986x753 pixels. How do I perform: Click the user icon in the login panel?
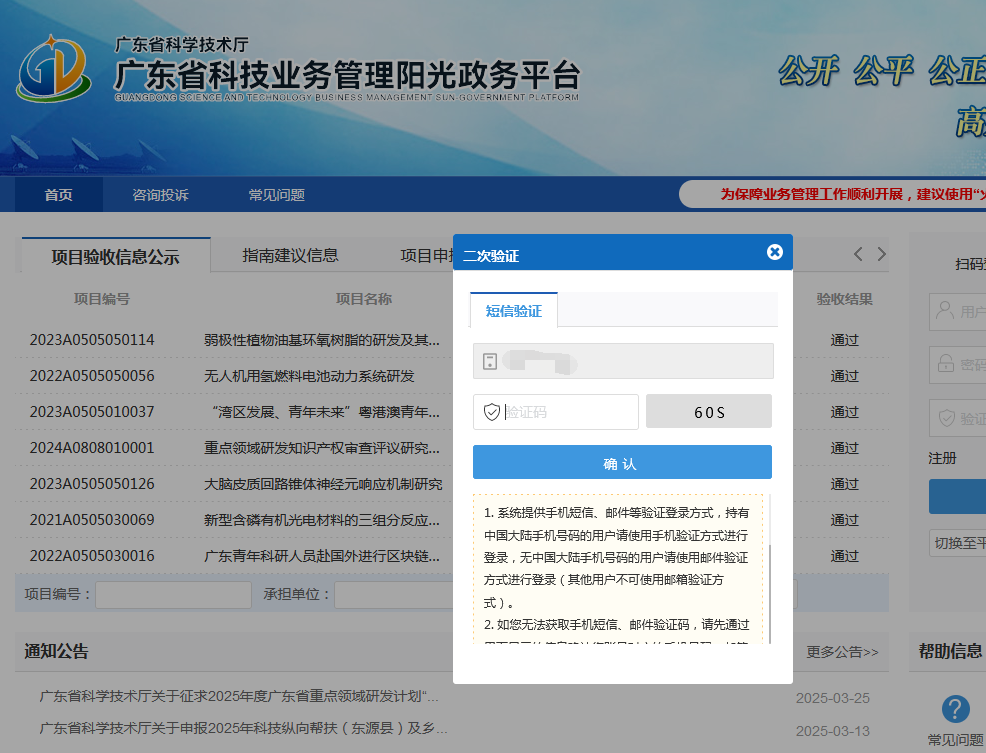pos(944,311)
